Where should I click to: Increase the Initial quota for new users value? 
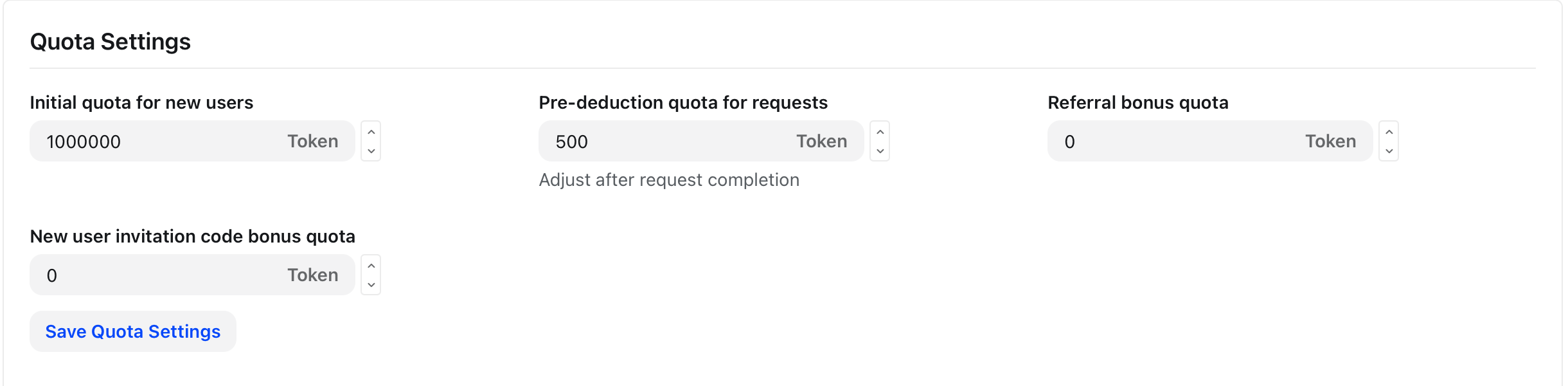click(x=371, y=132)
